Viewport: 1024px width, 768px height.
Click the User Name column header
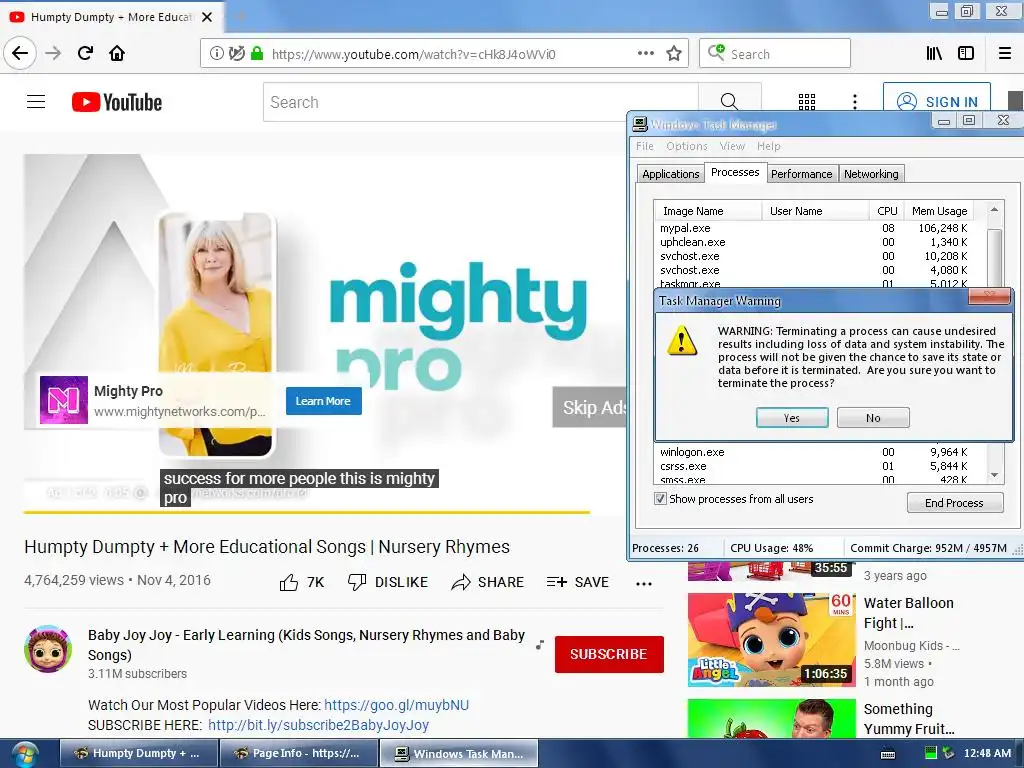tap(815, 211)
